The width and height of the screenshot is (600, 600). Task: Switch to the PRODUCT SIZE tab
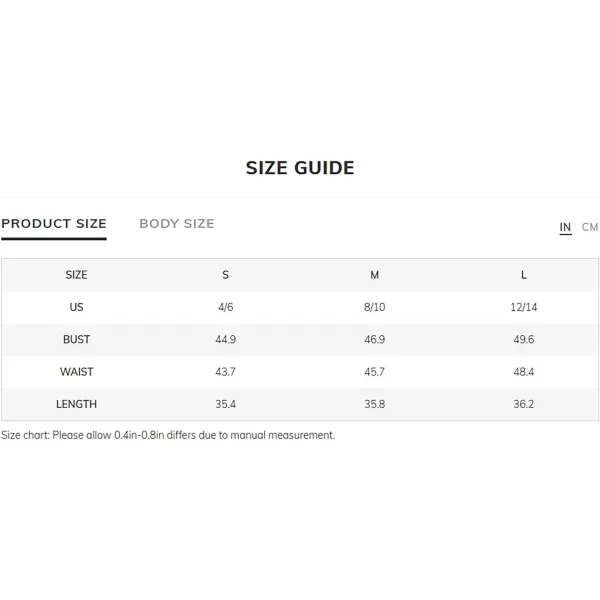54,223
